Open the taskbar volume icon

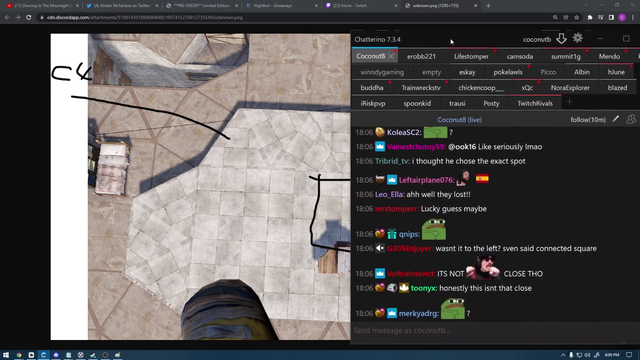tap(587, 355)
